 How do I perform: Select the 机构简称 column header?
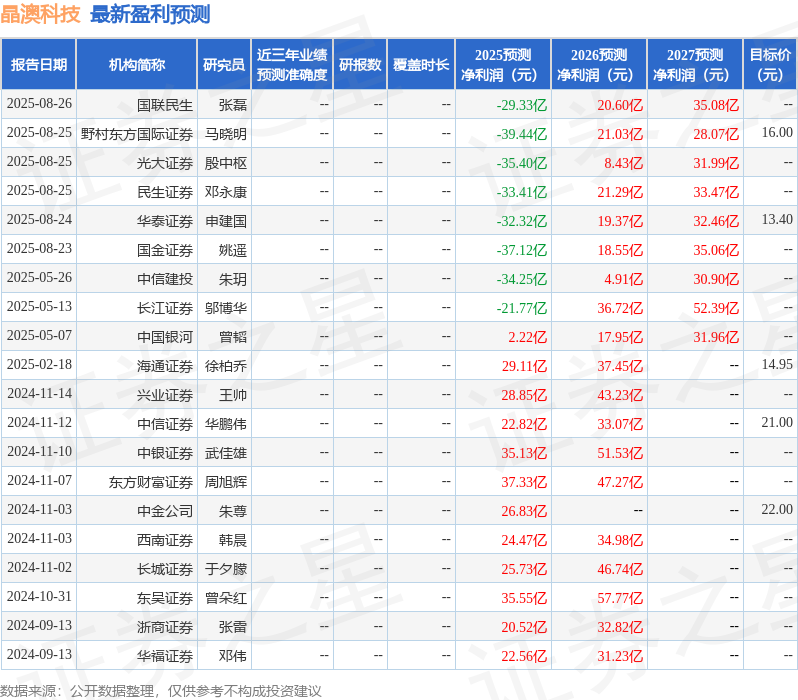click(x=136, y=65)
